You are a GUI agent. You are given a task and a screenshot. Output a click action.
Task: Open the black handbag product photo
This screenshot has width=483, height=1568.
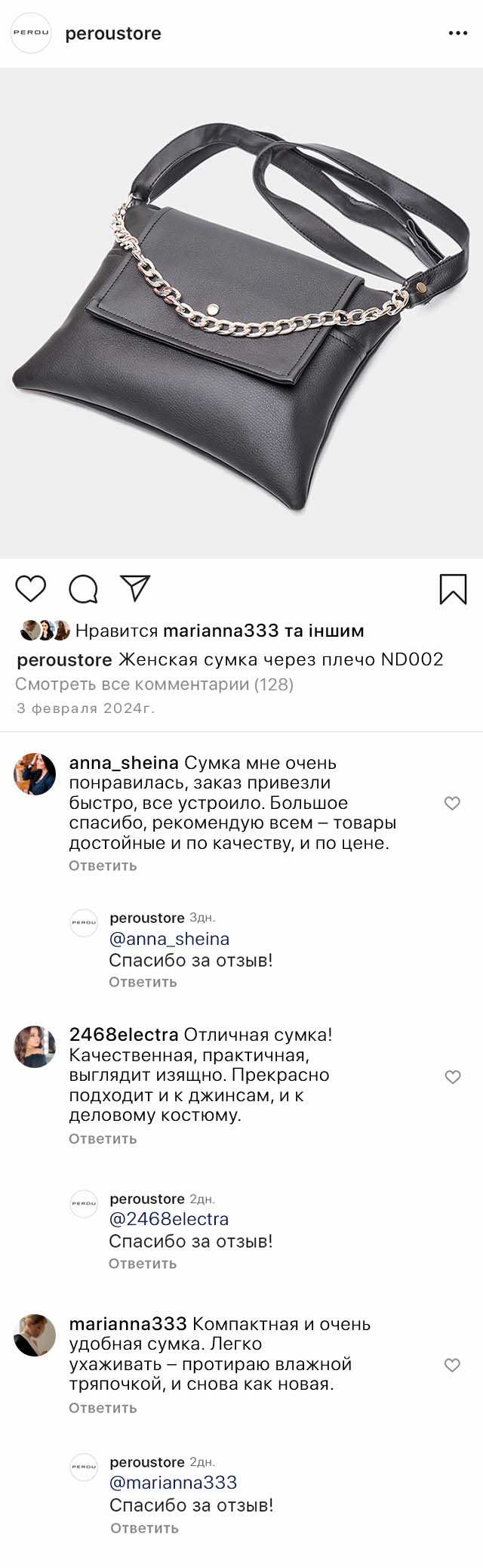tap(241, 313)
